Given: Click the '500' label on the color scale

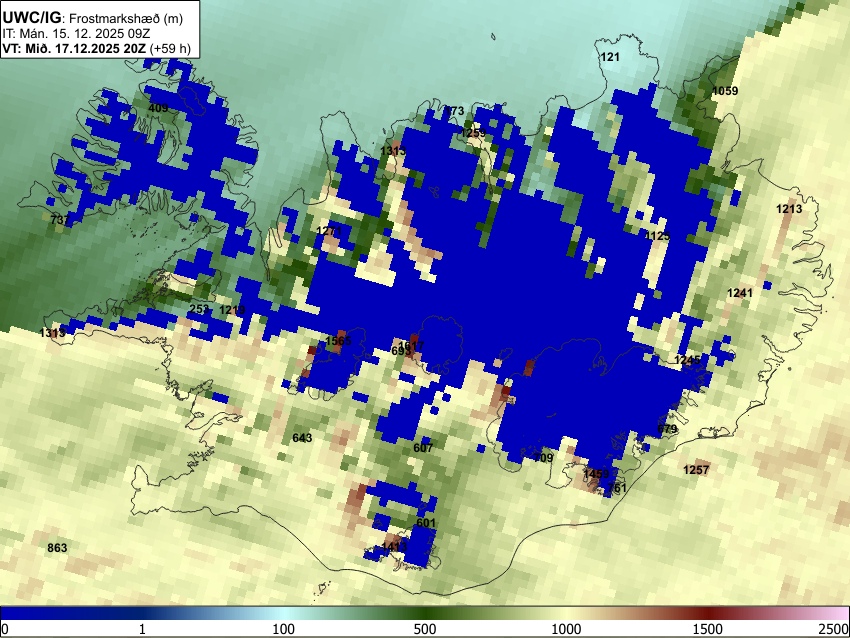Looking at the screenshot, I should pyautogui.click(x=425, y=629).
